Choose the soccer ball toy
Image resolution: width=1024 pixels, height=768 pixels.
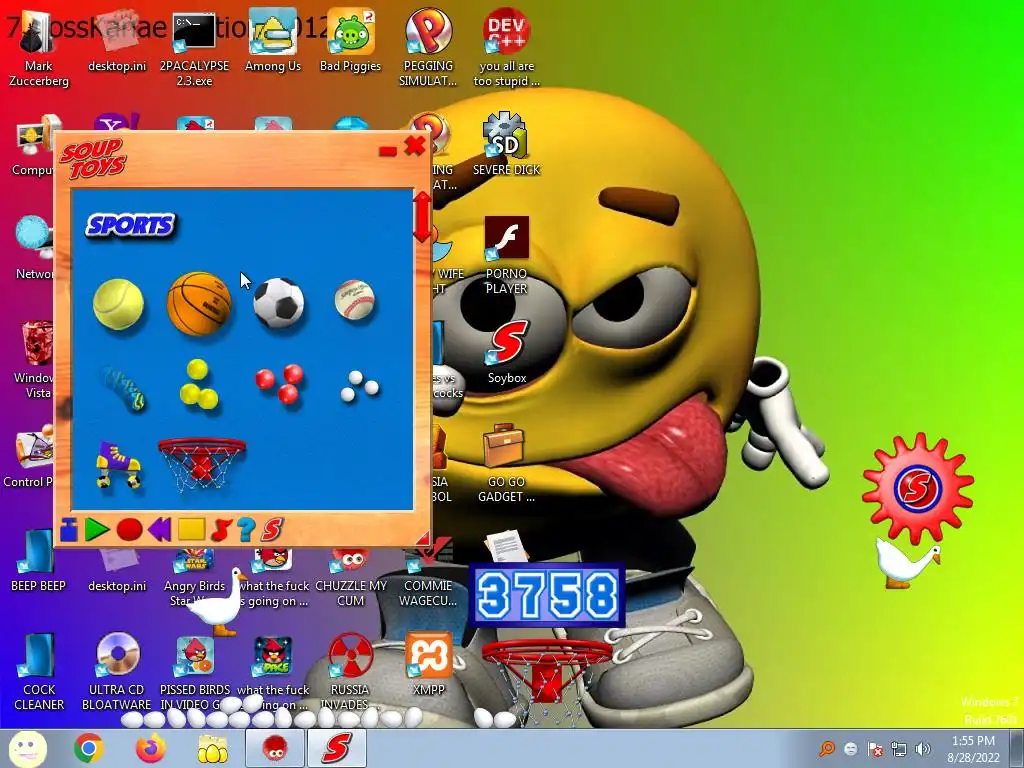point(279,302)
